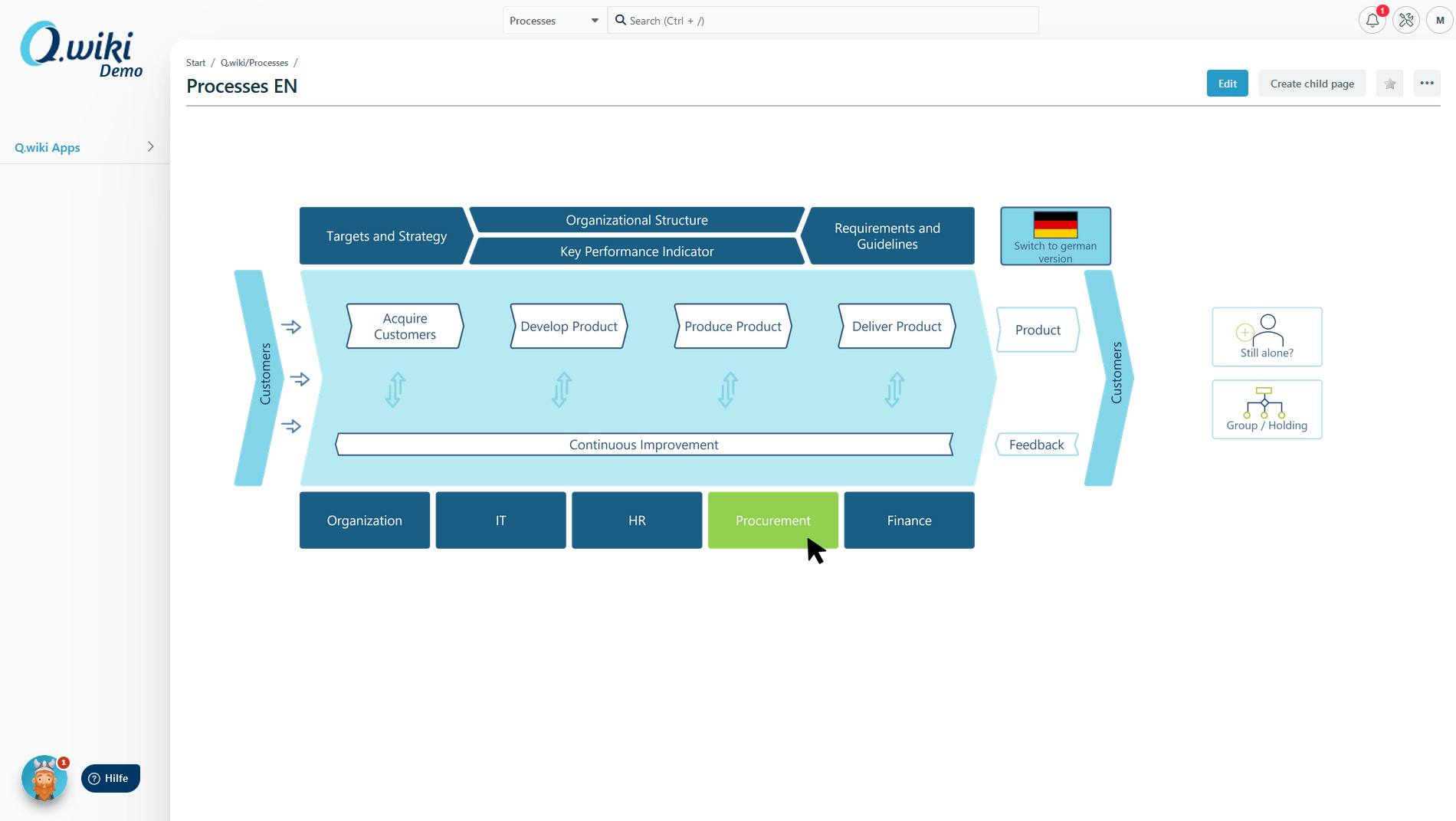Open the user profile avatar M
This screenshot has width=1456, height=821.
click(x=1440, y=21)
